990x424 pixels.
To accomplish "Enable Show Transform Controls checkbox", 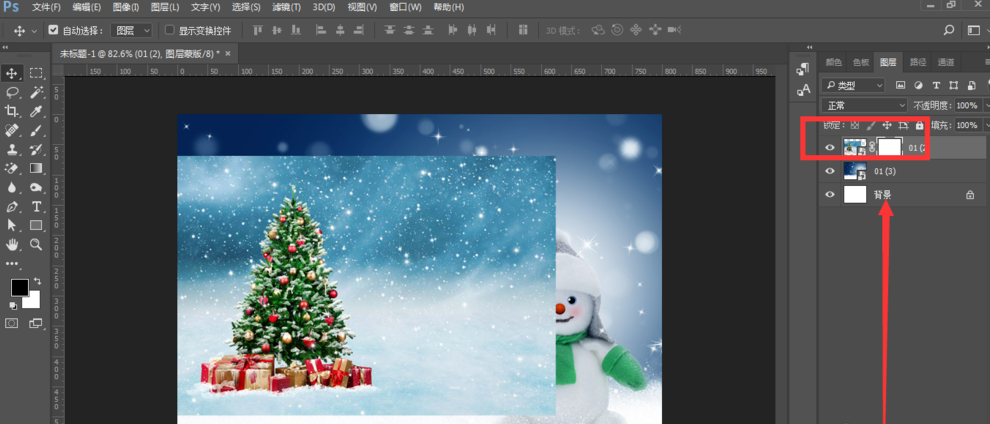I will (x=169, y=30).
